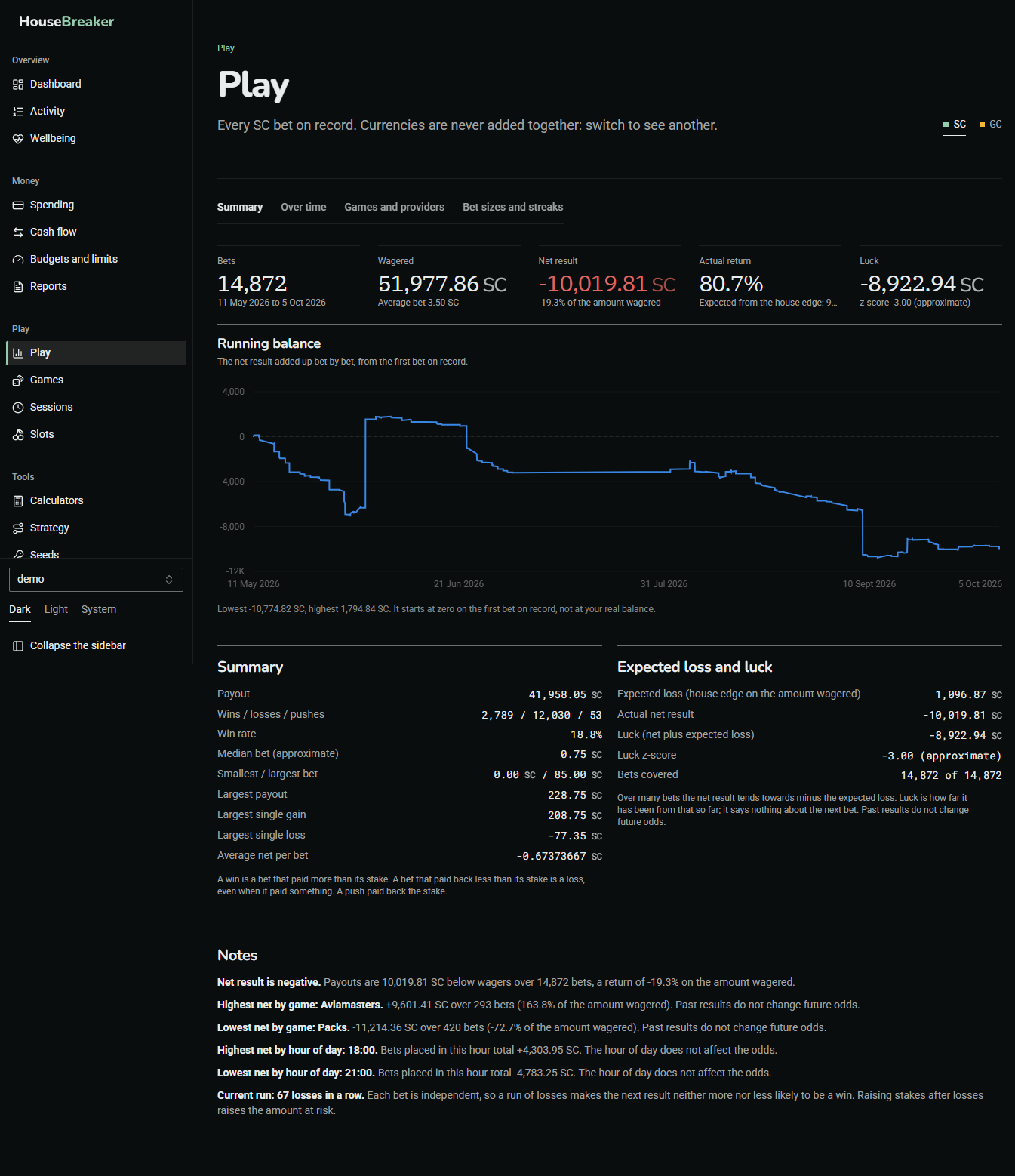
Task: Click the Expected loss value 1,096.87 SC
Action: [968, 695]
